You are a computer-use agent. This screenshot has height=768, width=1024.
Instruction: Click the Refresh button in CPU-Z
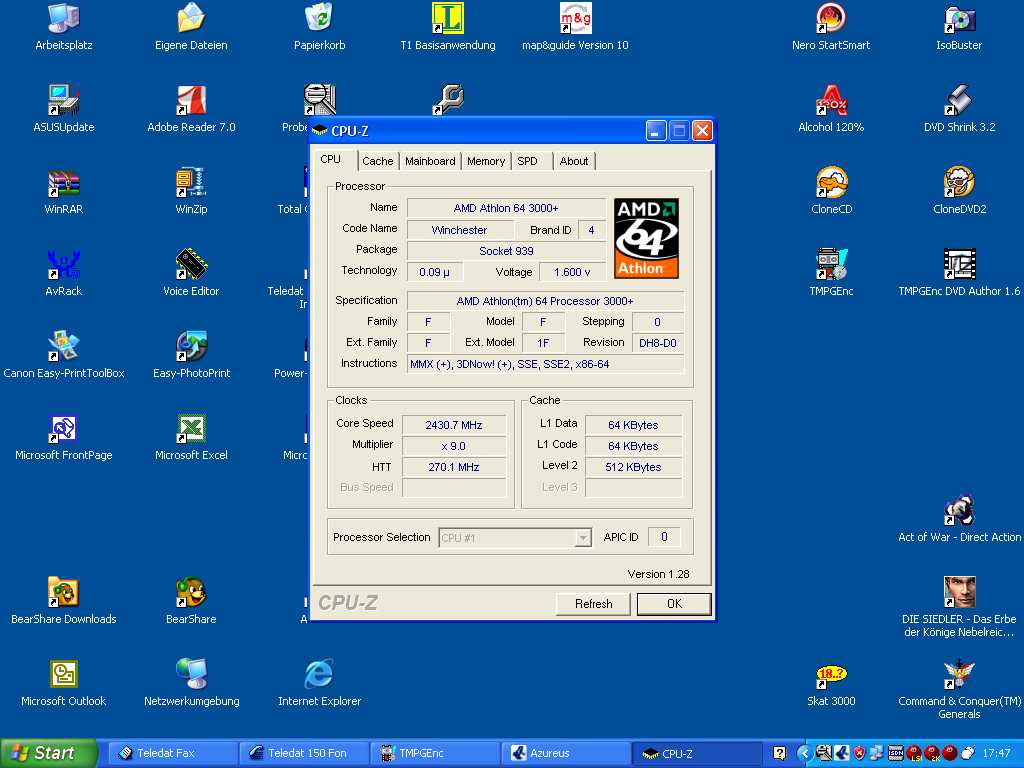pos(593,604)
